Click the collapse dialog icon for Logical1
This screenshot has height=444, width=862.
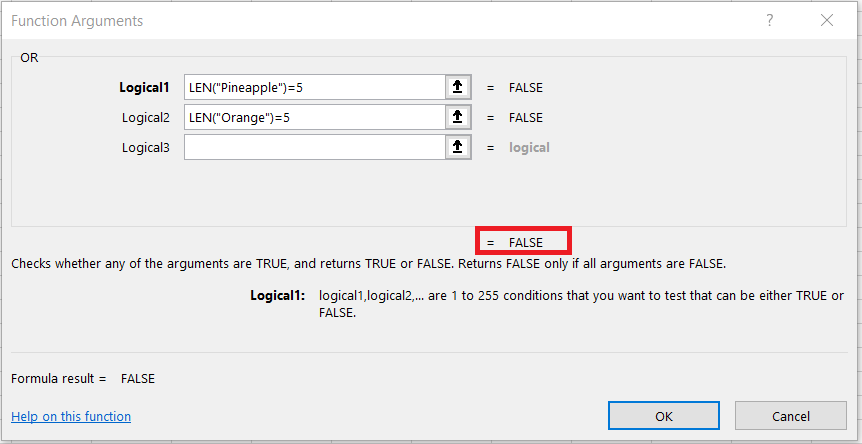pyautogui.click(x=457, y=88)
